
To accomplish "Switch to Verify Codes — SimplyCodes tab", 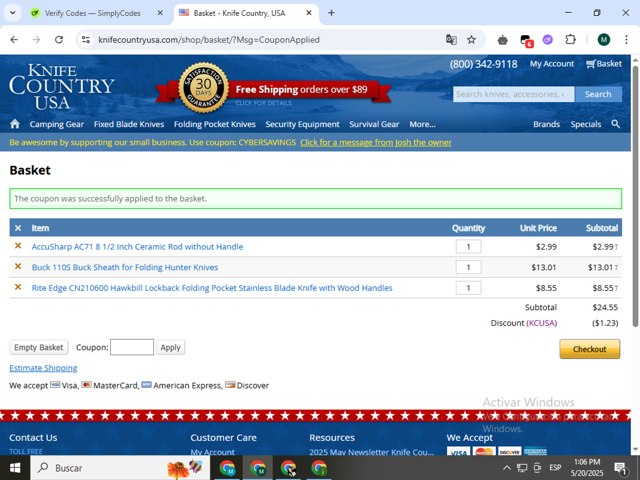I will coord(93,13).
